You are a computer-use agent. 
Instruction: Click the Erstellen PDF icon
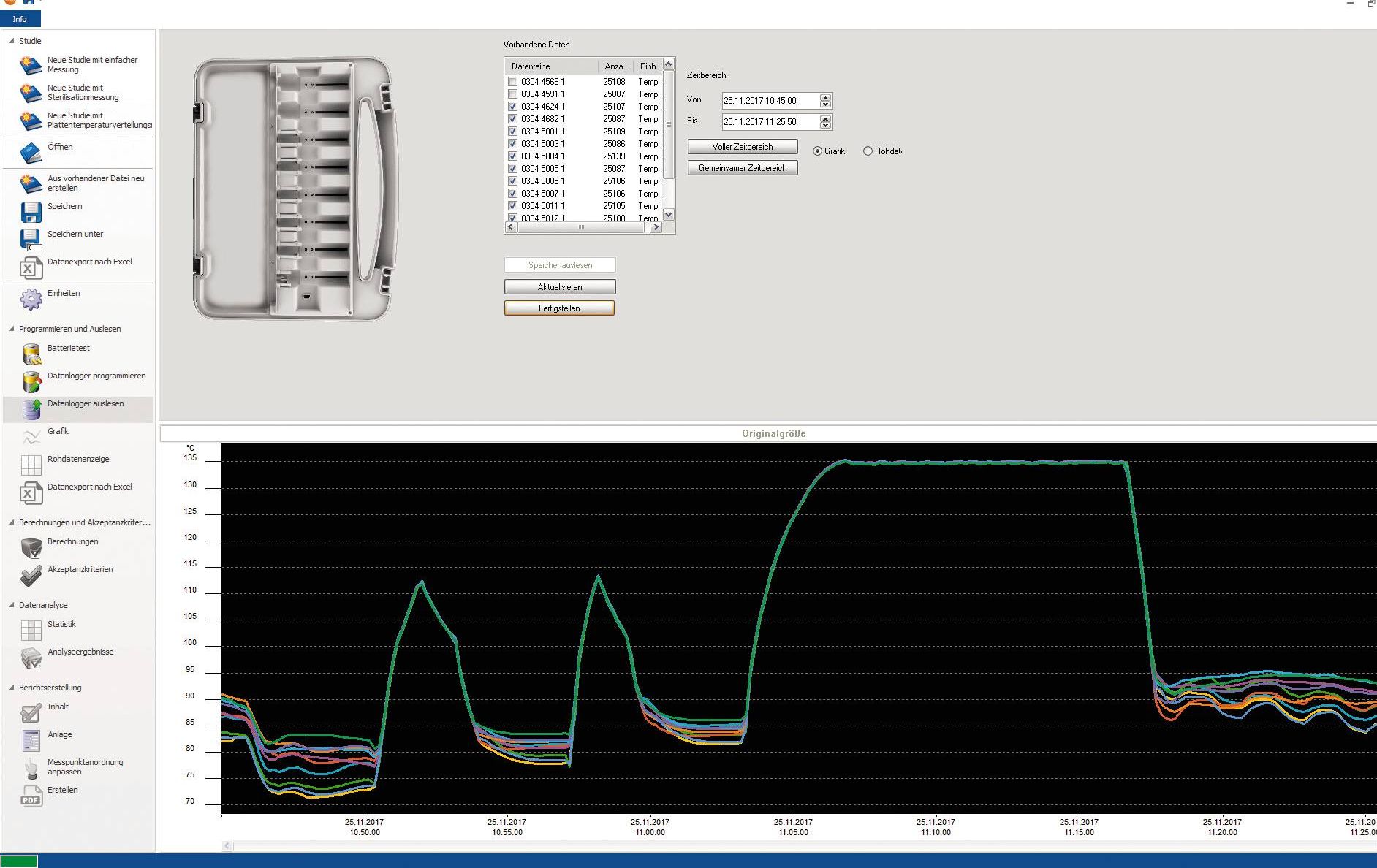click(31, 796)
